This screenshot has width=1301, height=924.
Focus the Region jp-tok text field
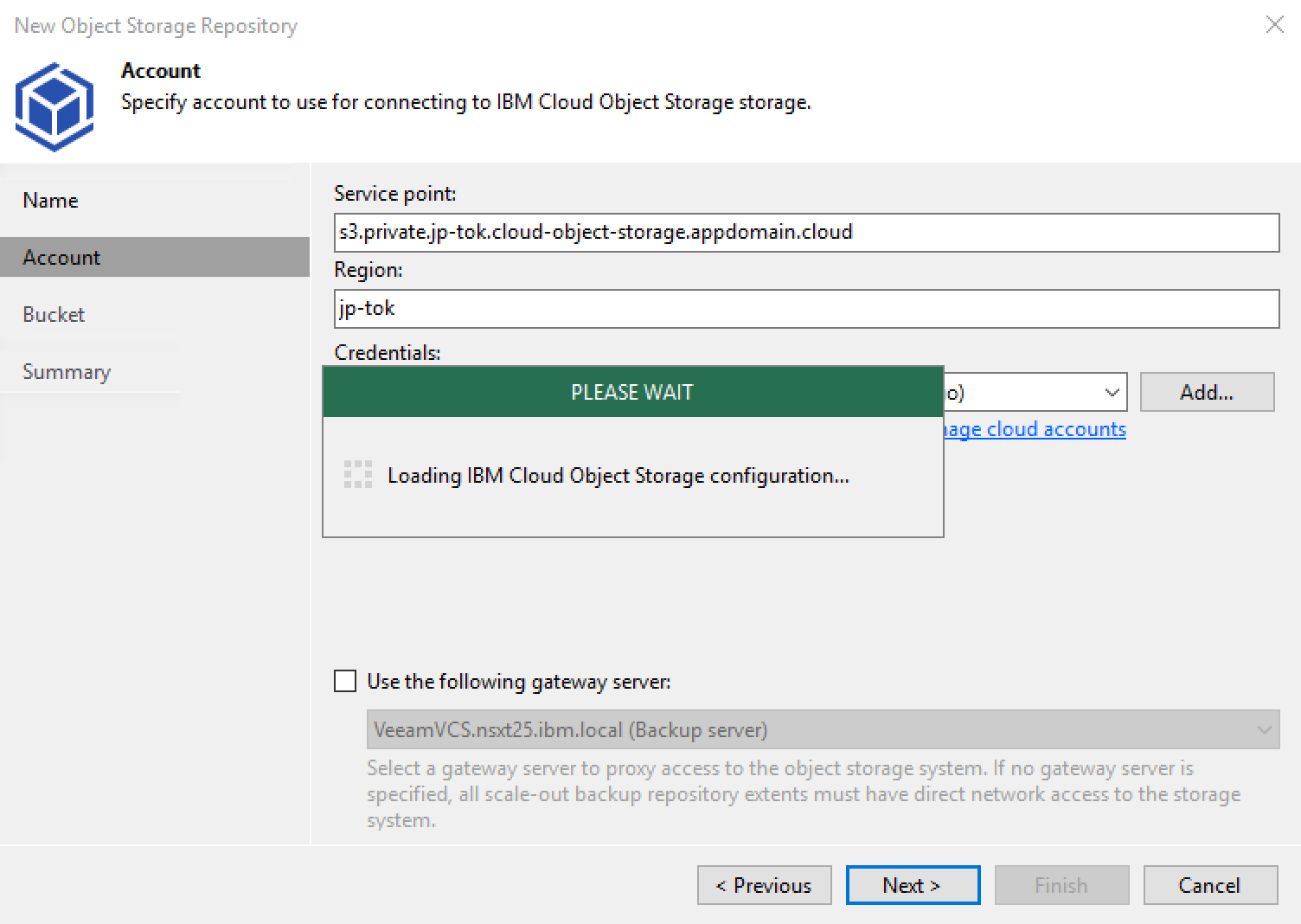[805, 309]
